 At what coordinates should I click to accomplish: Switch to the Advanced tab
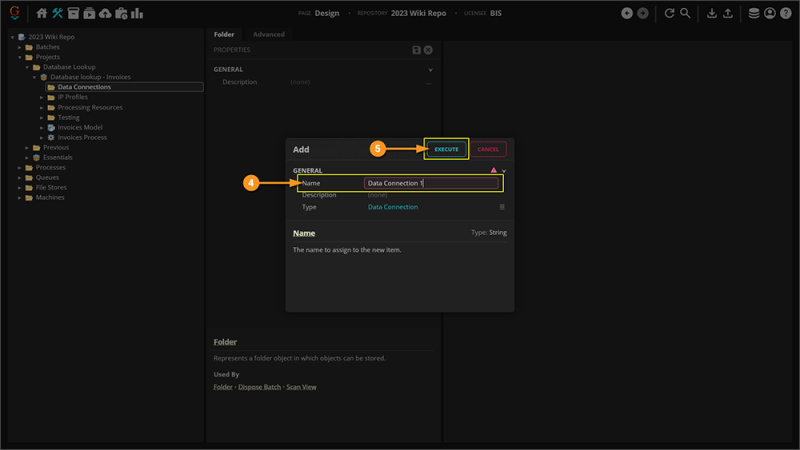(268, 34)
